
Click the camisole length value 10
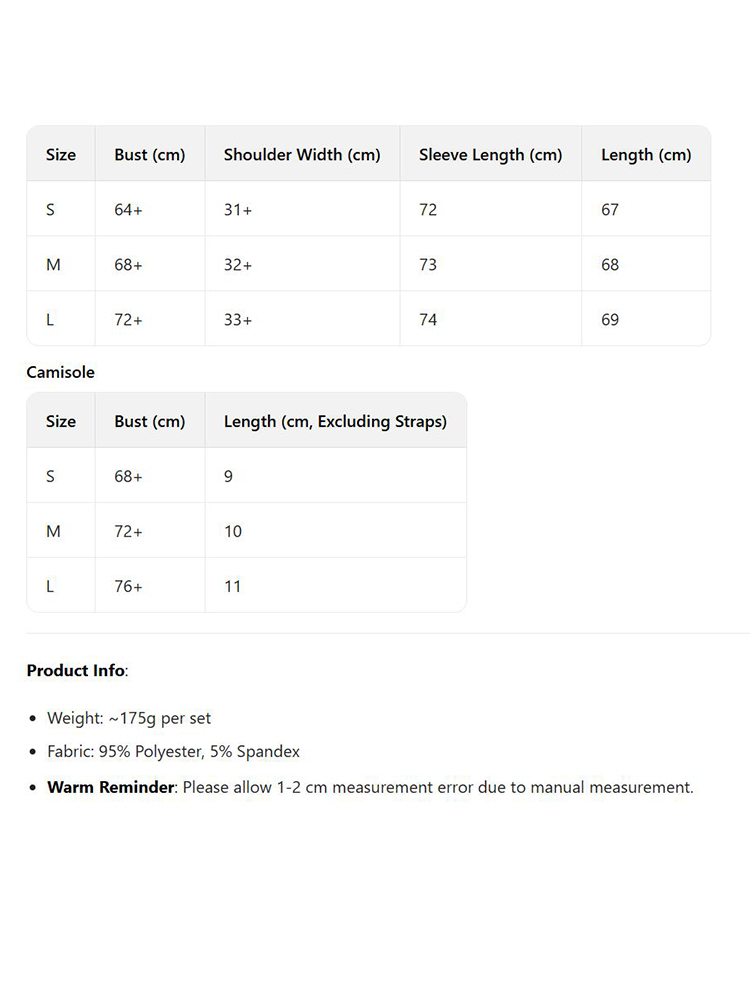click(233, 531)
